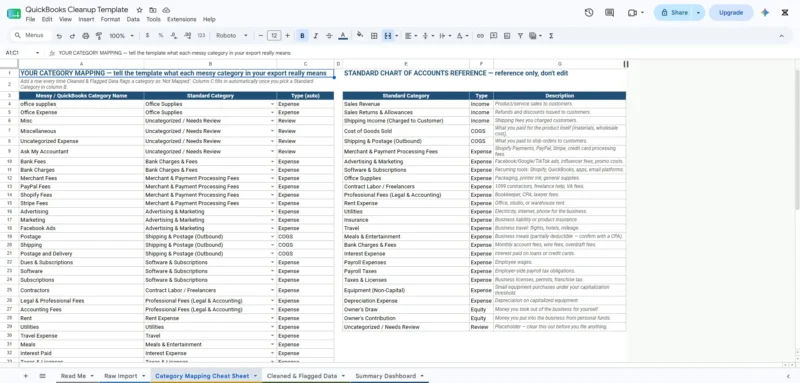800x383 pixels.
Task: Increase font size with plus button
Action: pyautogui.click(x=287, y=36)
